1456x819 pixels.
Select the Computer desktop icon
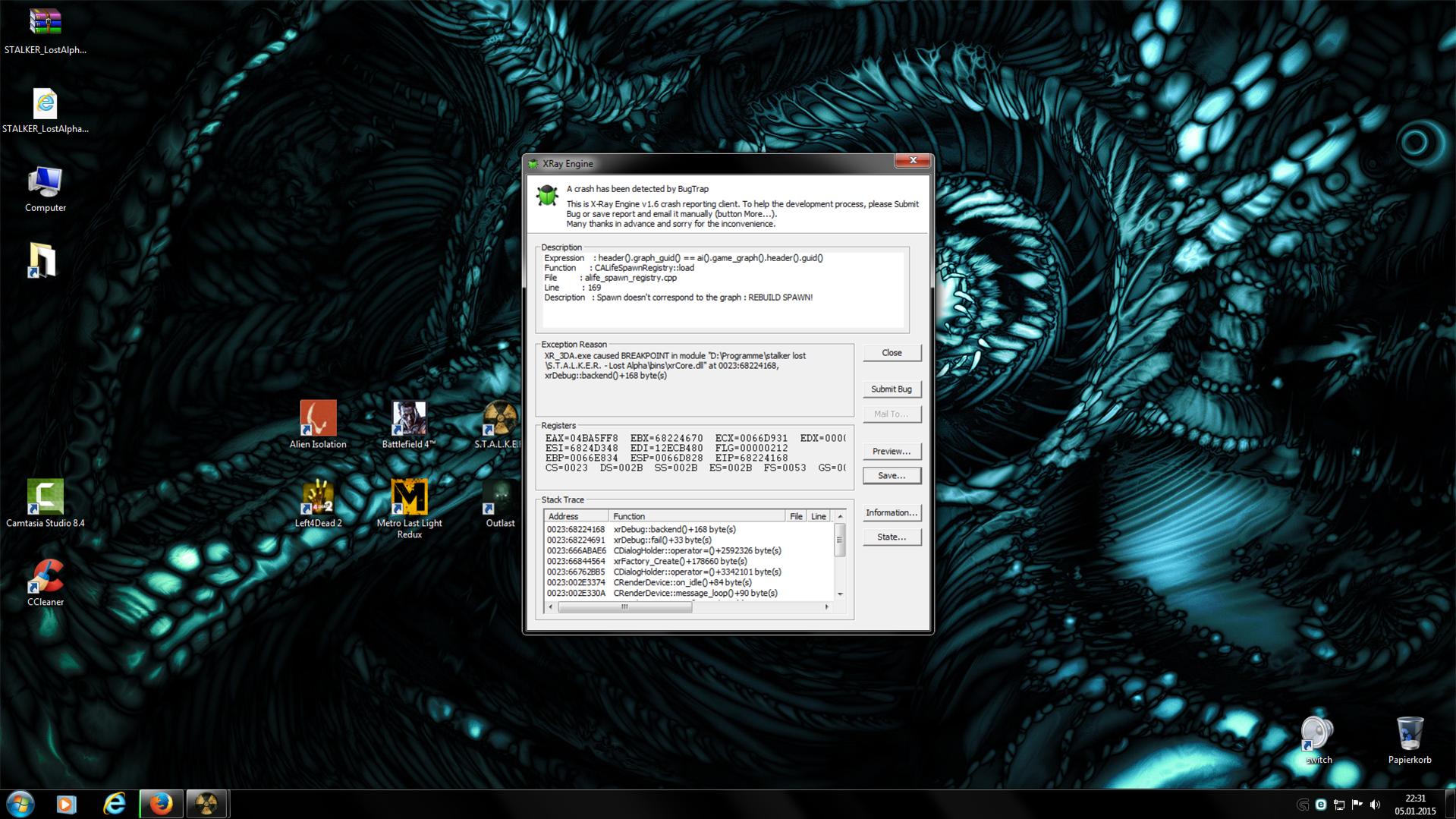pos(46,190)
